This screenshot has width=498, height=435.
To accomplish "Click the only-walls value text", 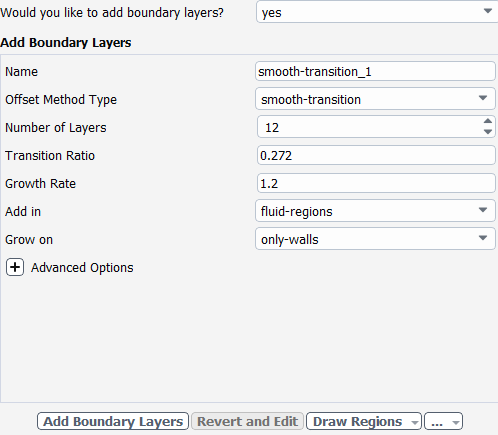I will pyautogui.click(x=290, y=240).
